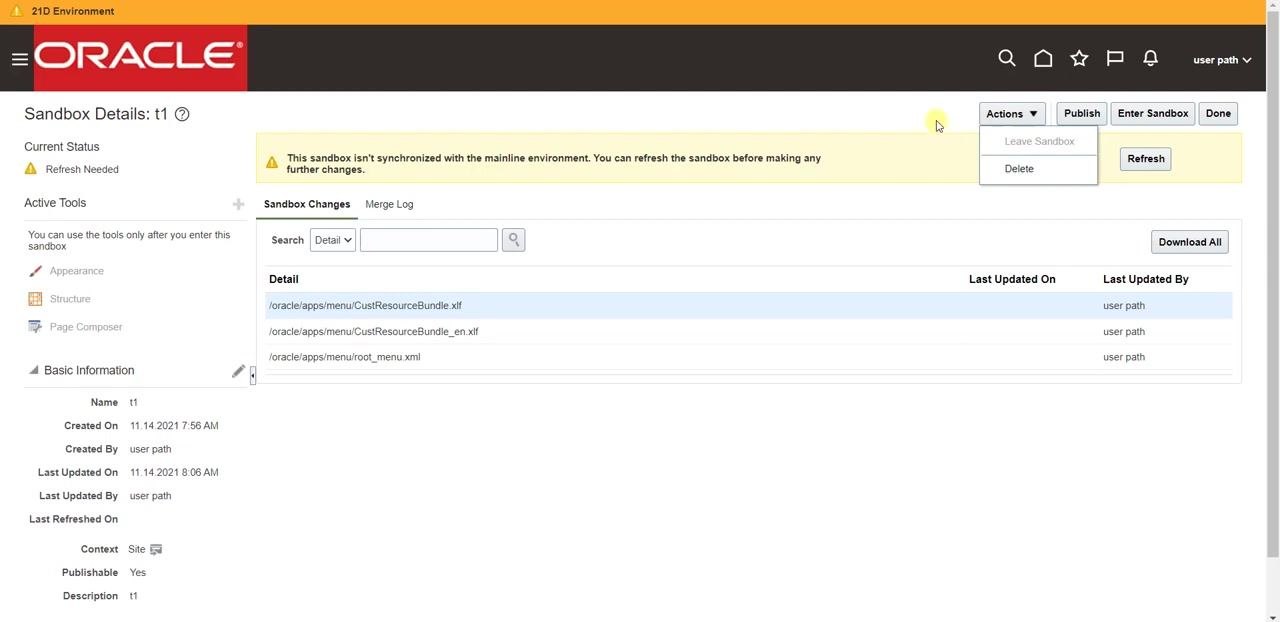The image size is (1280, 622).
Task: Open the search magnifier in header
Action: click(1007, 59)
